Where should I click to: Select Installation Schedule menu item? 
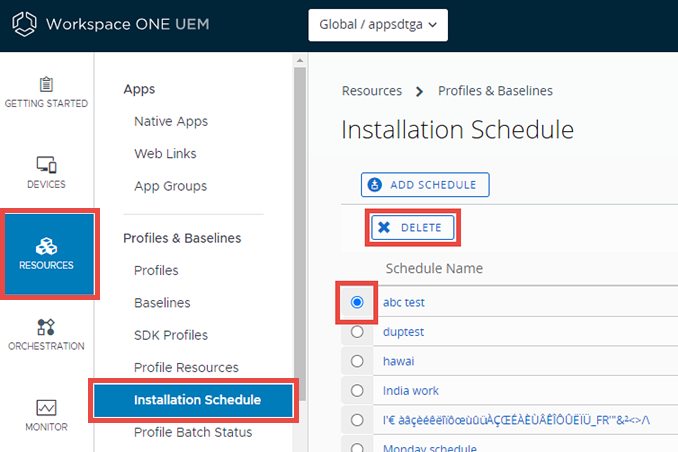193,400
